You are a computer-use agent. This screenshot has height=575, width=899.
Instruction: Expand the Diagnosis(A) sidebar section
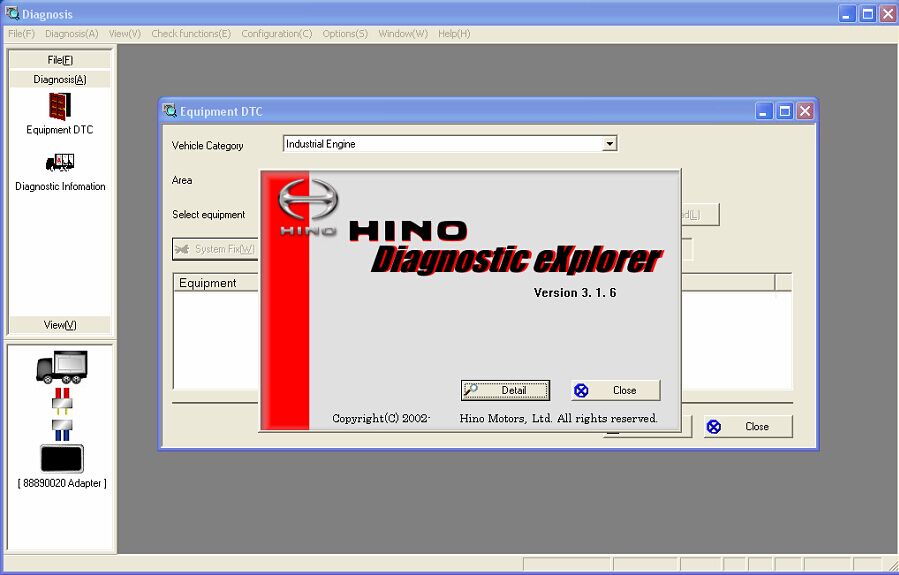(60, 79)
